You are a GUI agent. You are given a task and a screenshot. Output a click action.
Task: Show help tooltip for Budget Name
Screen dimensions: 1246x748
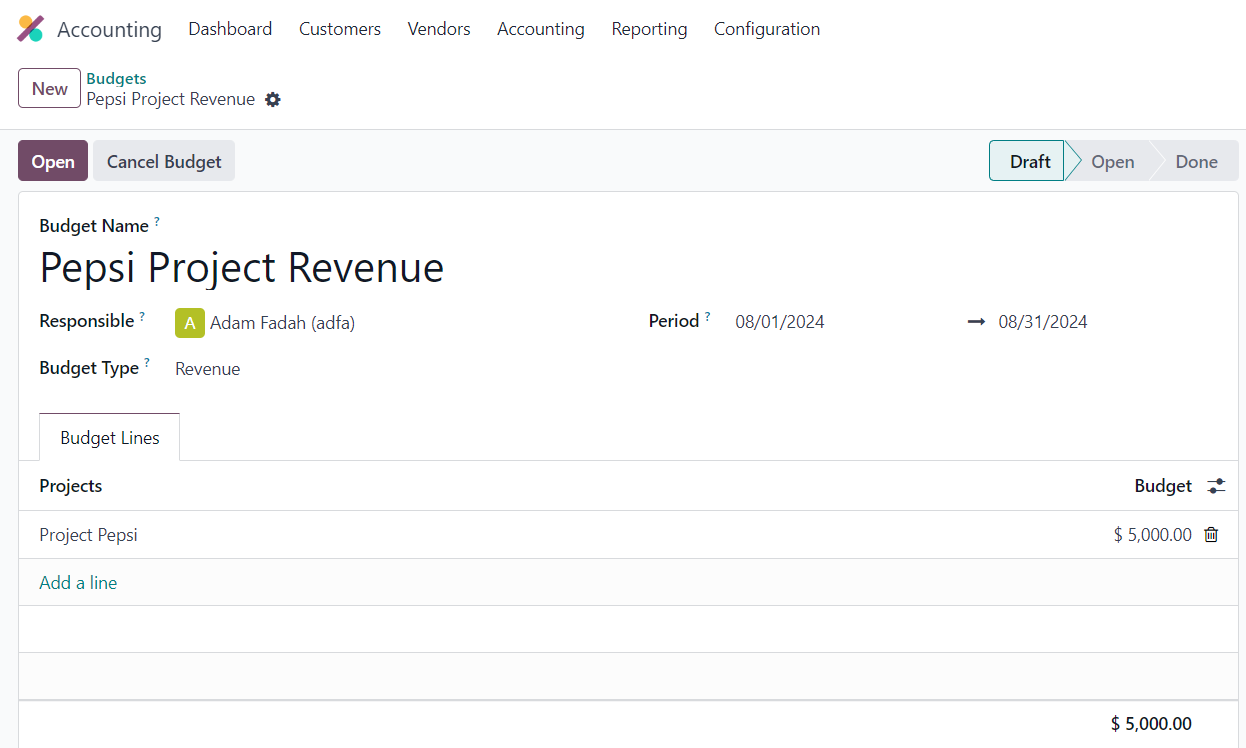pyautogui.click(x=157, y=220)
